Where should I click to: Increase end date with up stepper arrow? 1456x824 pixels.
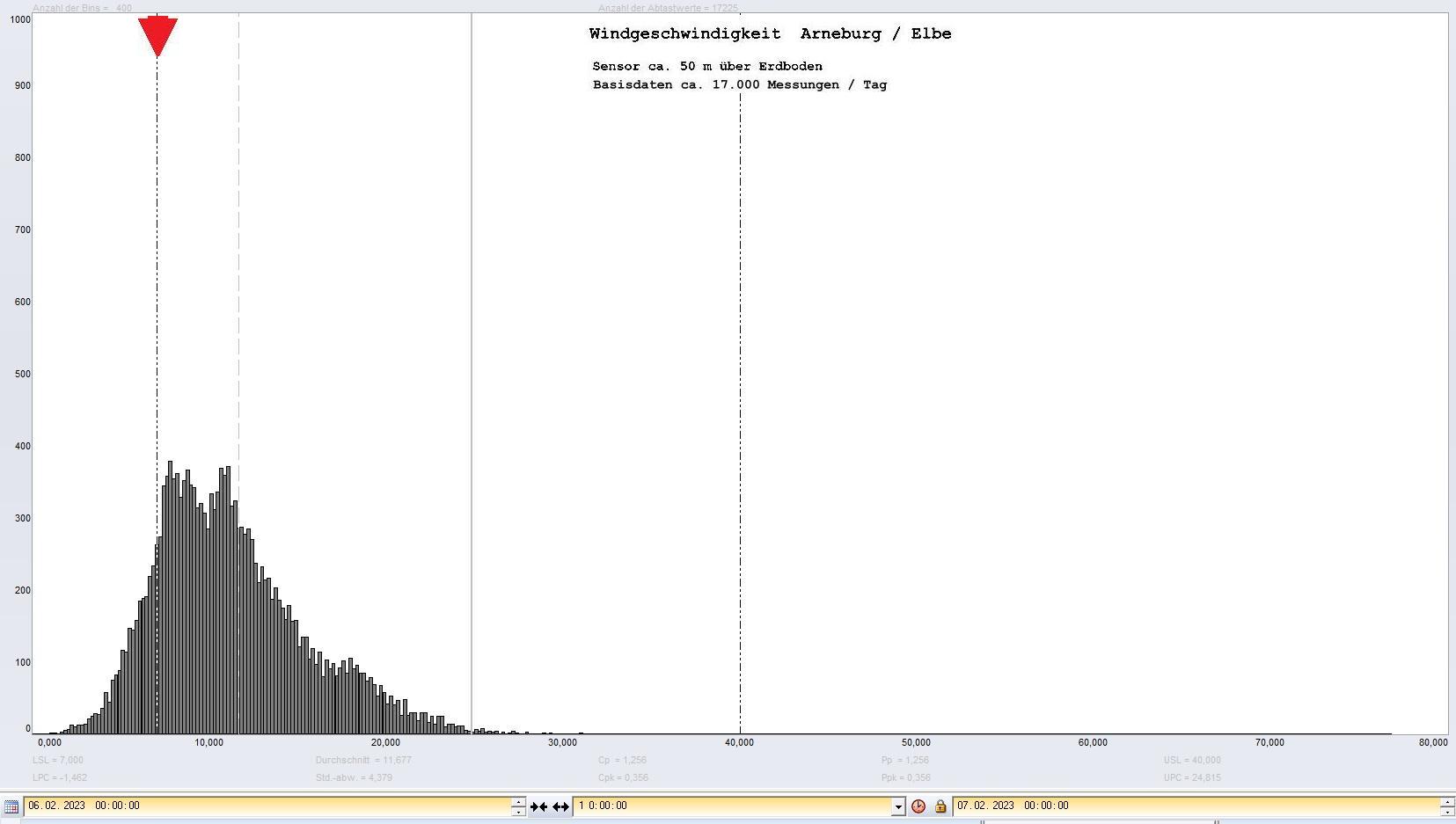pyautogui.click(x=1446, y=801)
